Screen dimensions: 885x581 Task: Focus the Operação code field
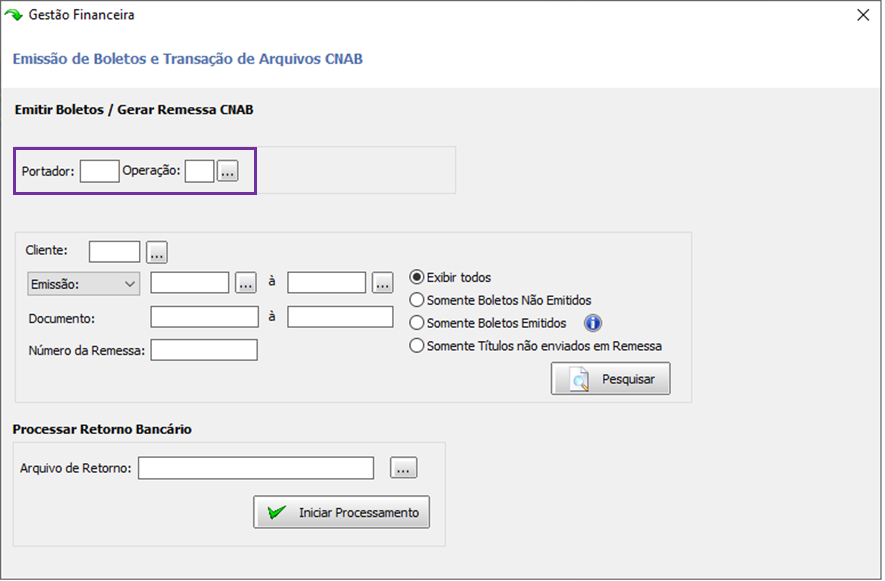[x=199, y=171]
